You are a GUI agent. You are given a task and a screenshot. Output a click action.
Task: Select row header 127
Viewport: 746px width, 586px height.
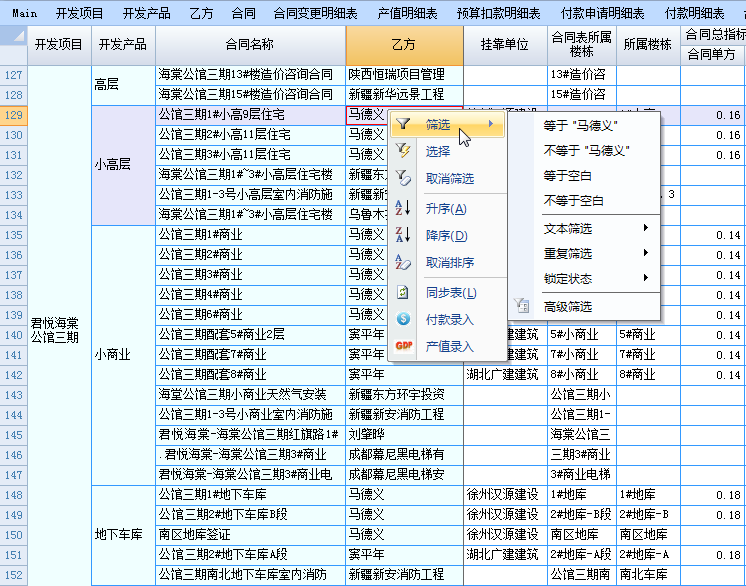point(14,75)
